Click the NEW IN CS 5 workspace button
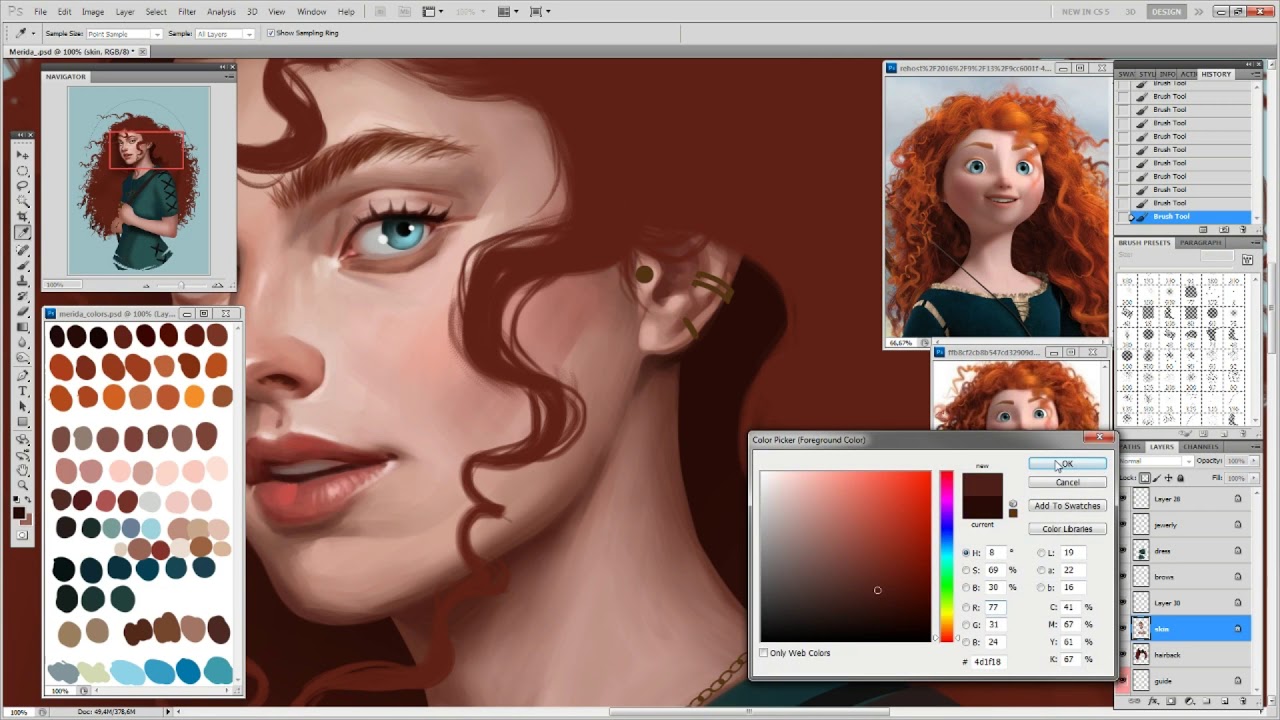 (1086, 11)
